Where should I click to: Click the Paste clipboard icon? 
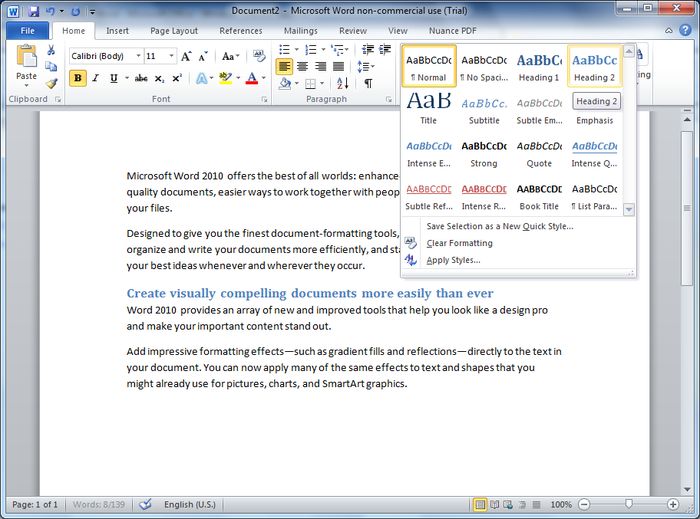tap(26, 57)
